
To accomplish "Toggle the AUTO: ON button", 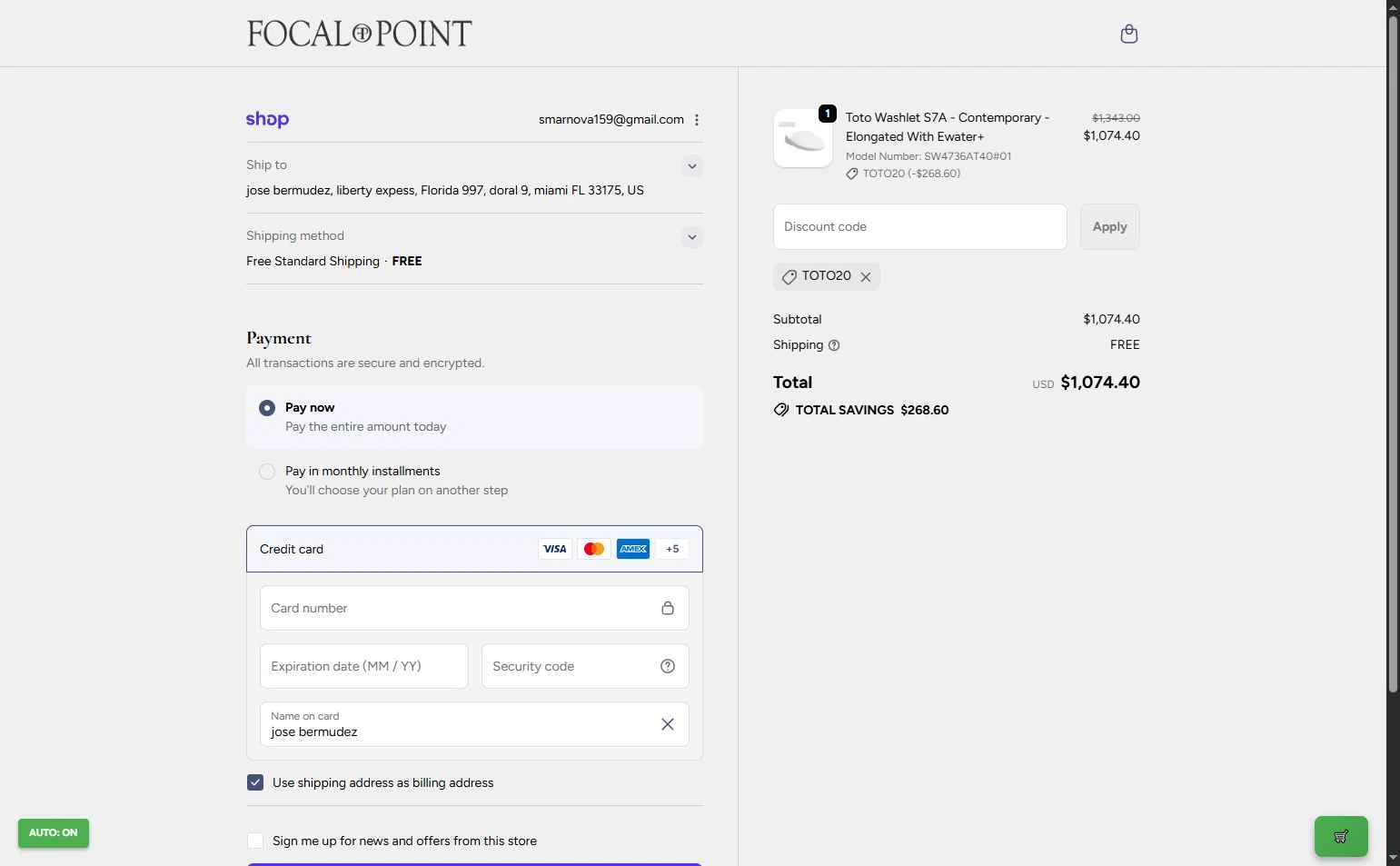I will pyautogui.click(x=54, y=832).
